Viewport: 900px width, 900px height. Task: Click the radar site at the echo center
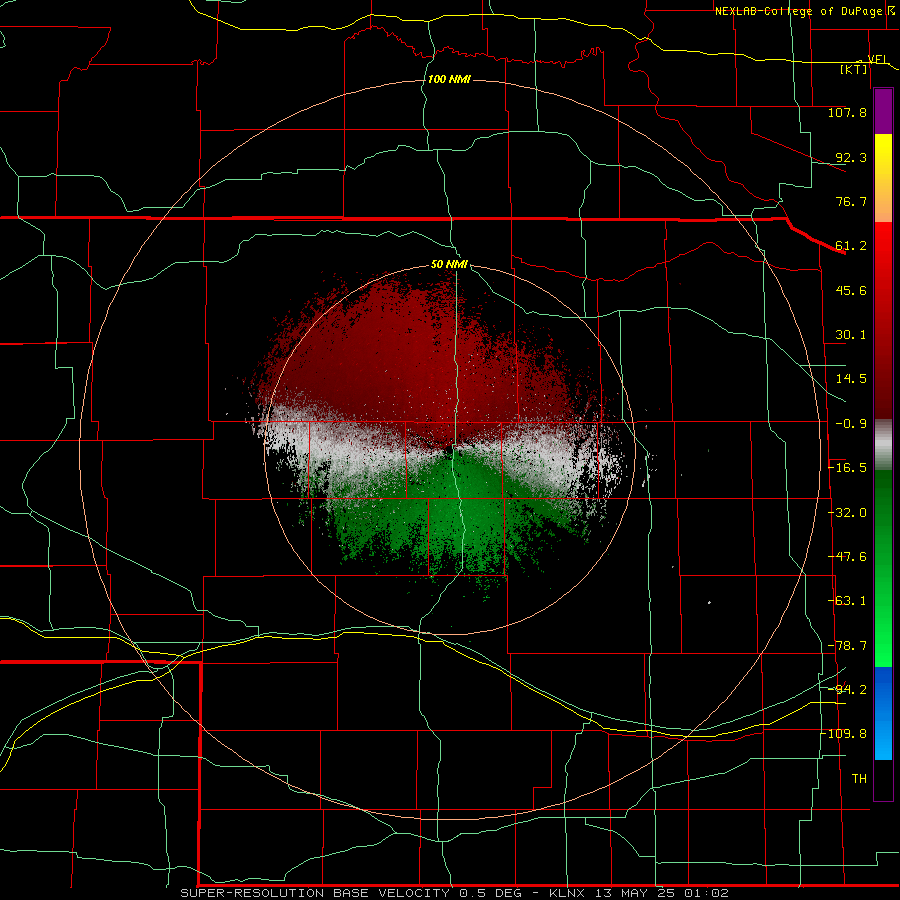pos(449,448)
